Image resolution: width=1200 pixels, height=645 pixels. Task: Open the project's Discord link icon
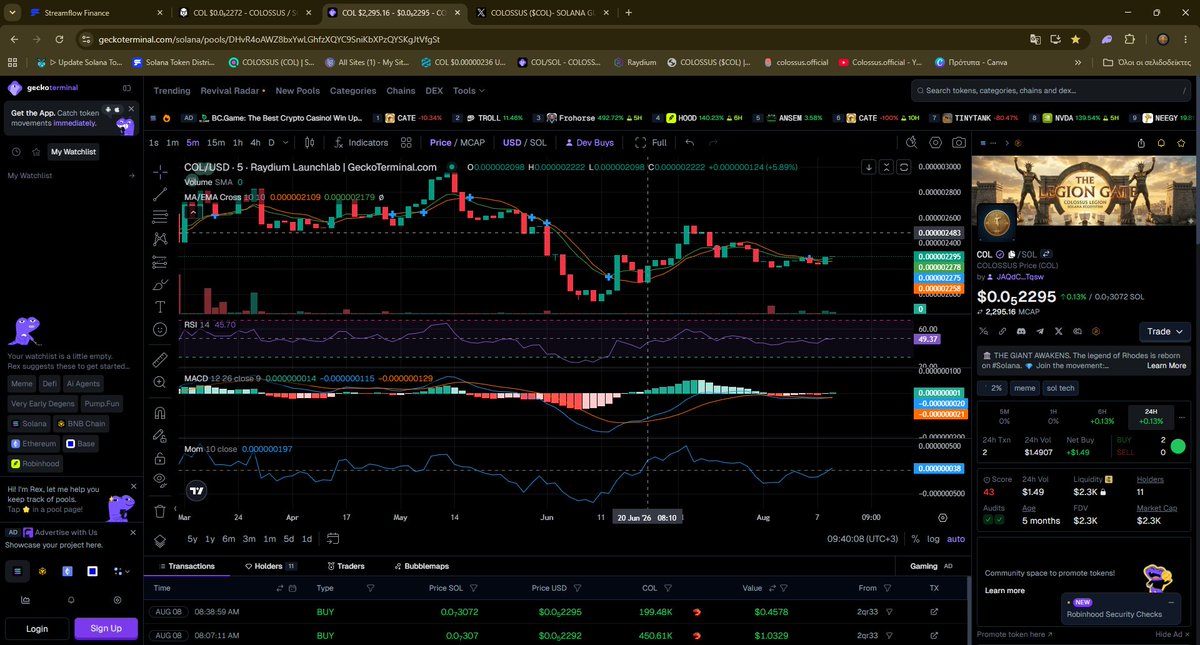[1022, 331]
